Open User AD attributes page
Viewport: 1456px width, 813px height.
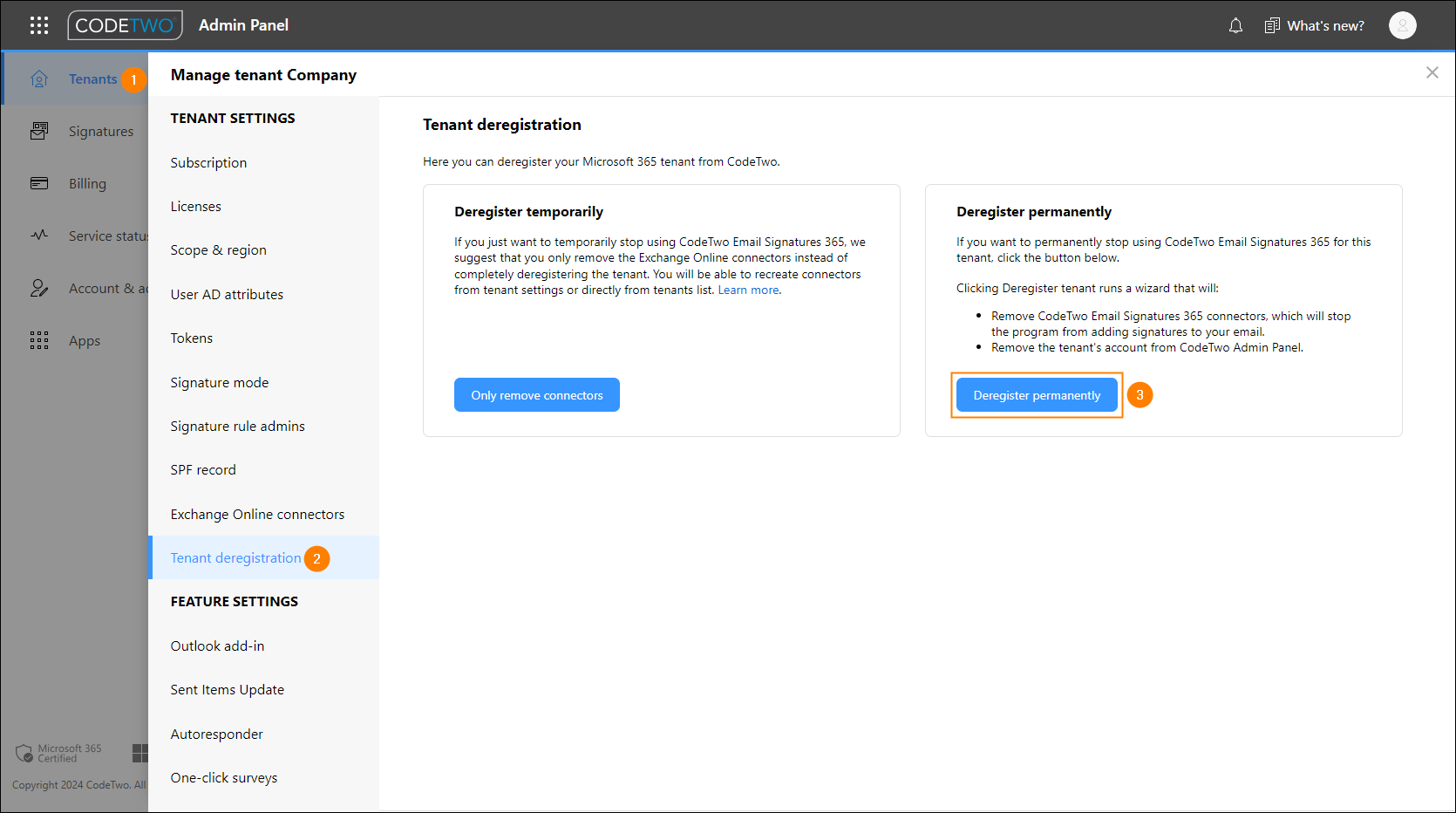tap(263, 294)
